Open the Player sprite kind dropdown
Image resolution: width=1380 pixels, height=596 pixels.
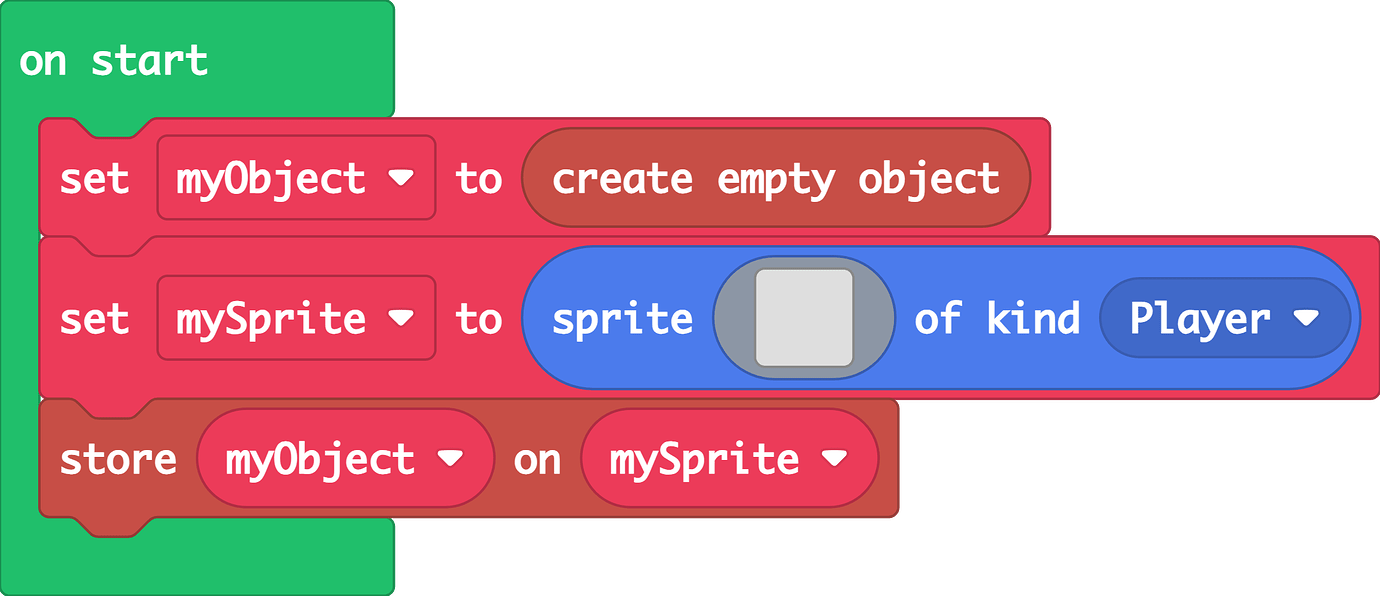(x=1308, y=318)
